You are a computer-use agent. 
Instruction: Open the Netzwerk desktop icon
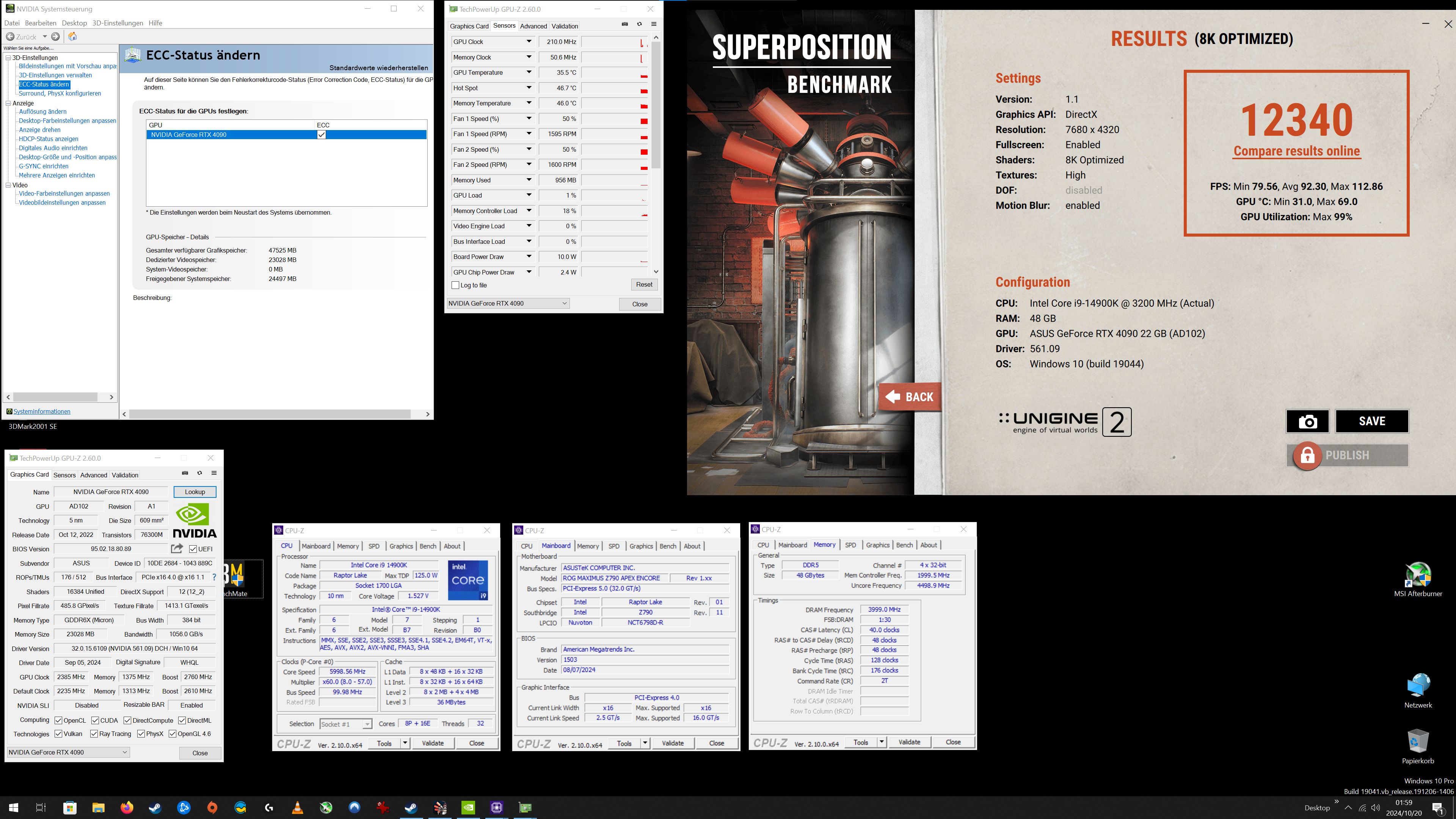click(x=1418, y=690)
